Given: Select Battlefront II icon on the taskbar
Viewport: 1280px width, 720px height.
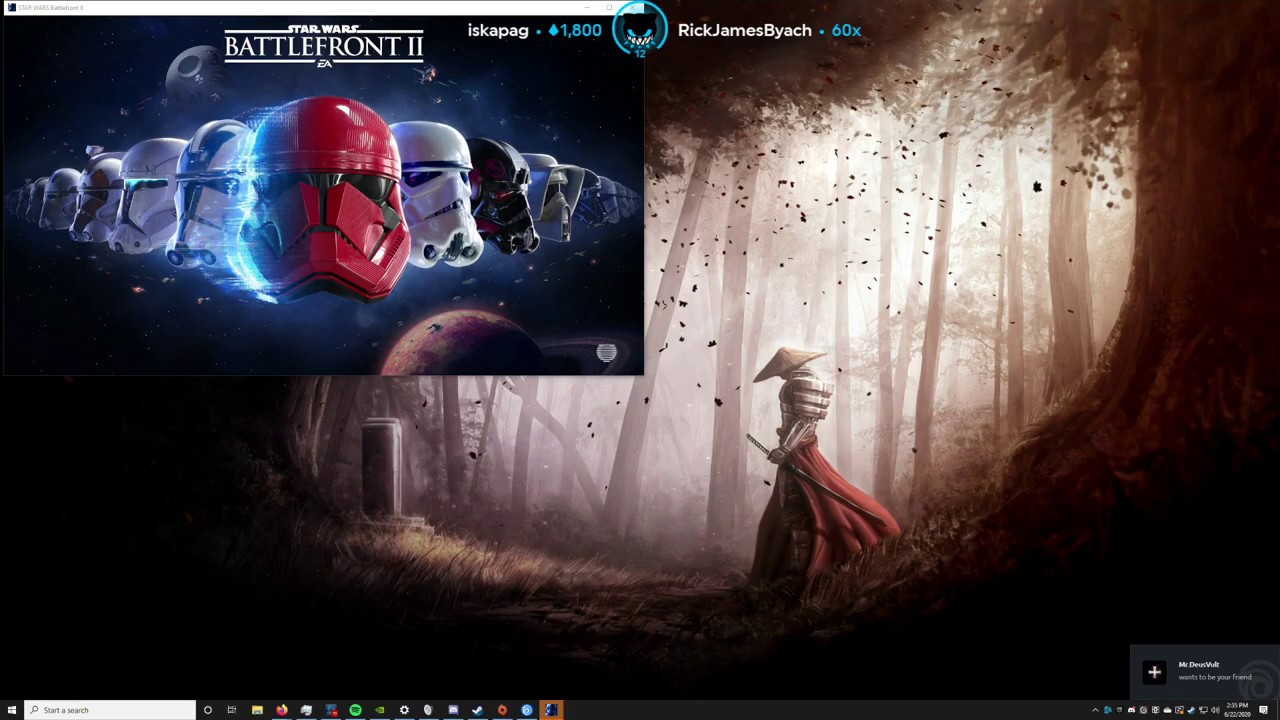Looking at the screenshot, I should (x=551, y=710).
